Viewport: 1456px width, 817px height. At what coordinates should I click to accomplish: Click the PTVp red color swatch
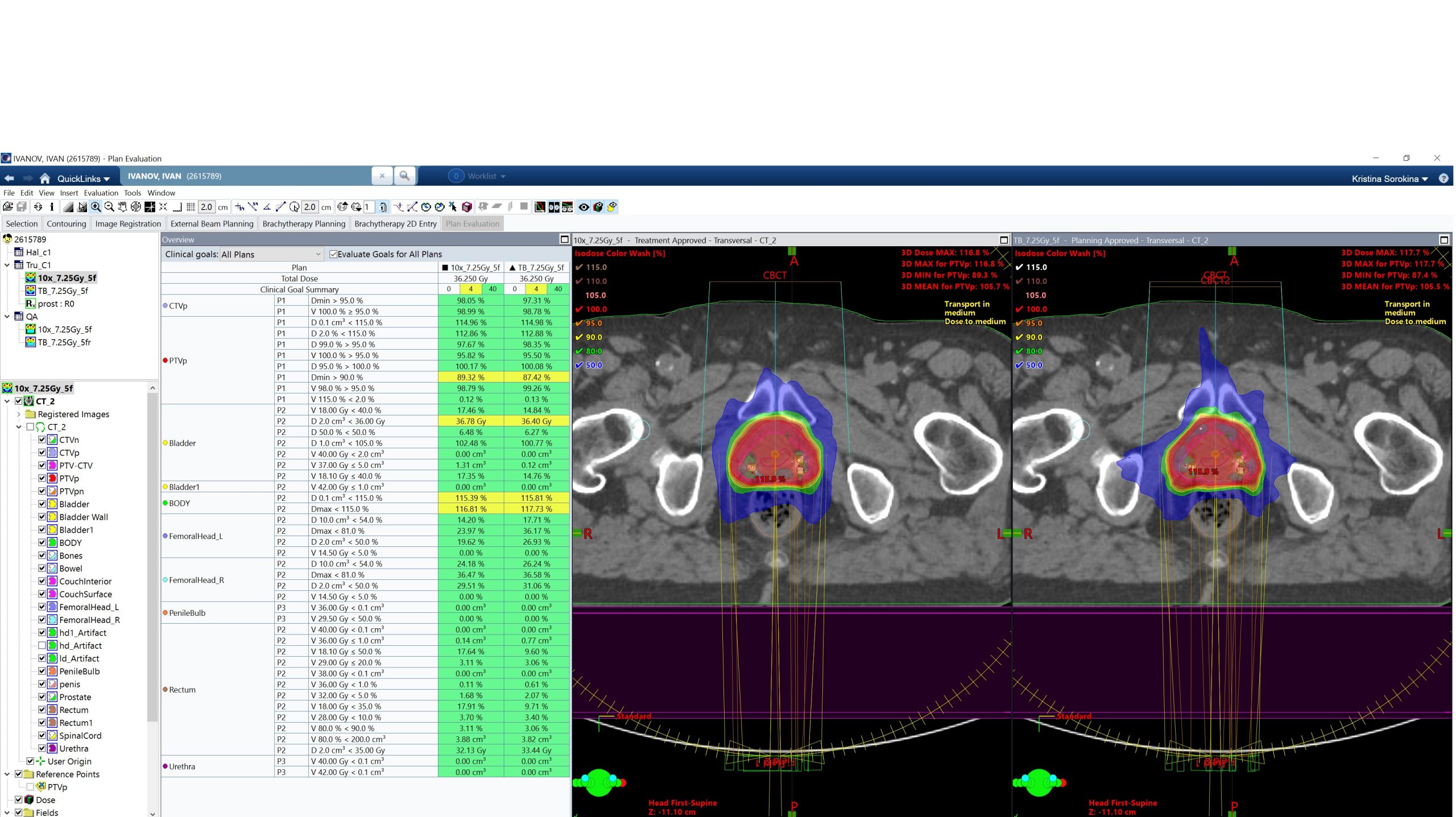click(52, 478)
